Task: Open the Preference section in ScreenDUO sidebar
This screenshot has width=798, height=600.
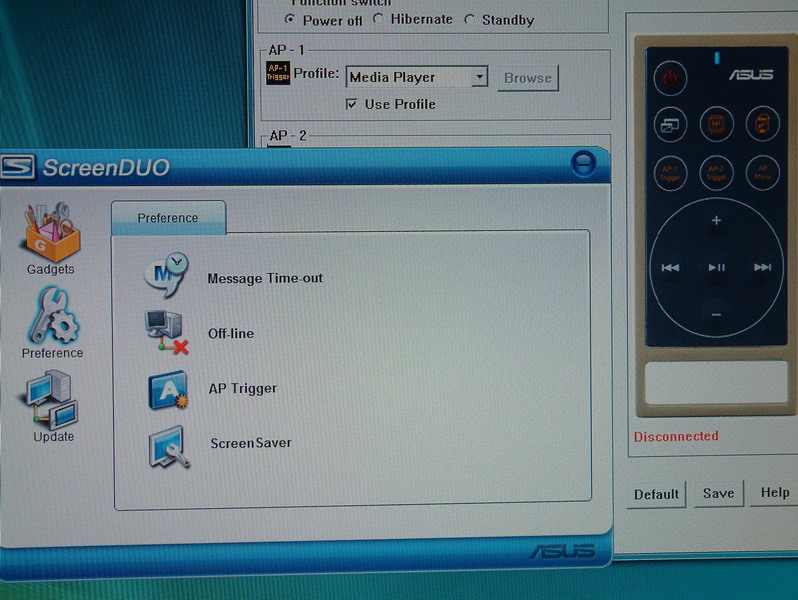Action: click(52, 323)
